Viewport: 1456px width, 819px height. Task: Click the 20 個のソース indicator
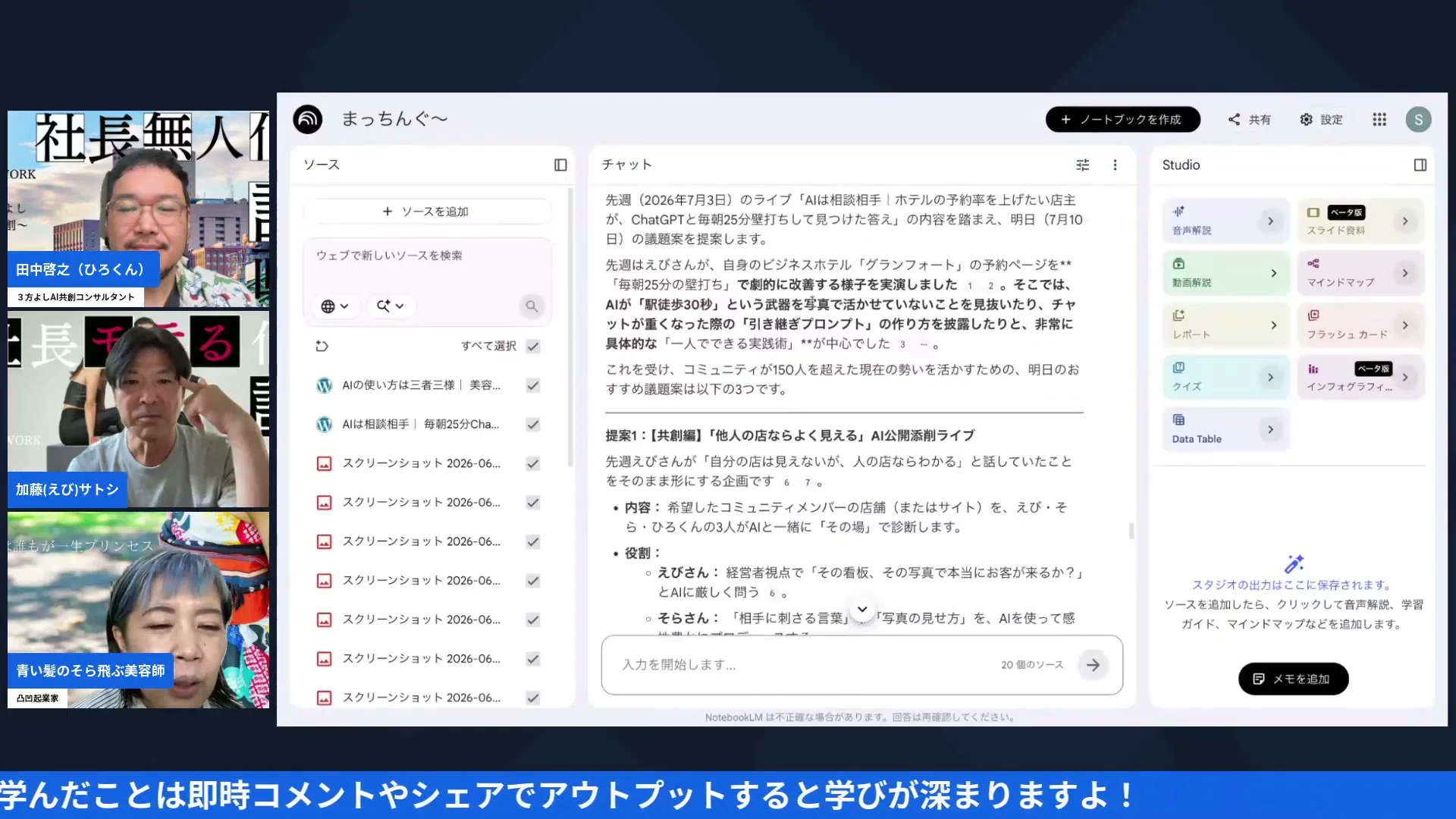point(1032,665)
